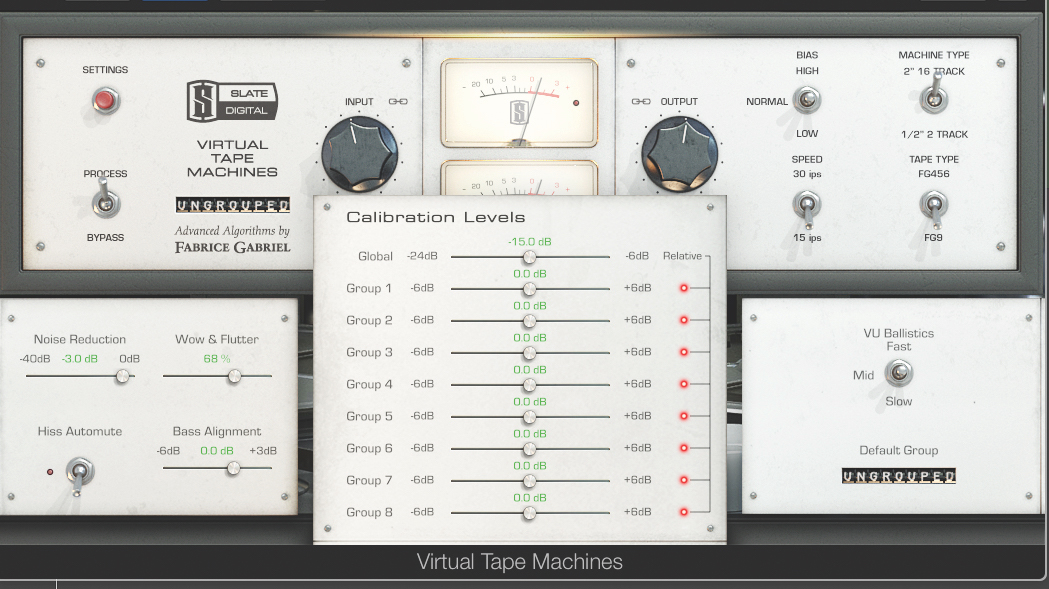Click the Group 7 calibration slider handle

pos(529,481)
